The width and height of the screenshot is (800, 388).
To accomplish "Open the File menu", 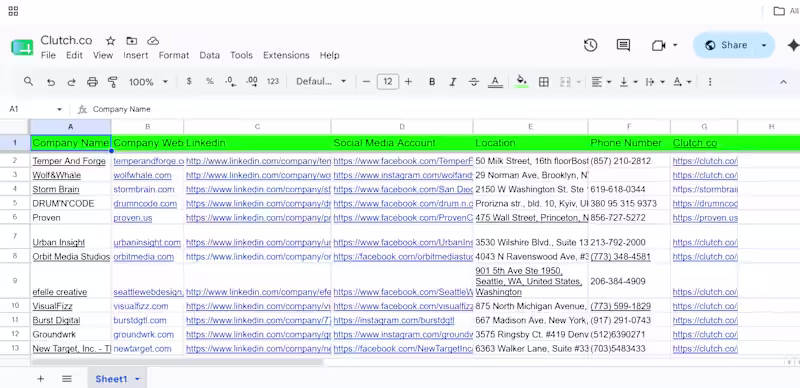I will point(48,55).
